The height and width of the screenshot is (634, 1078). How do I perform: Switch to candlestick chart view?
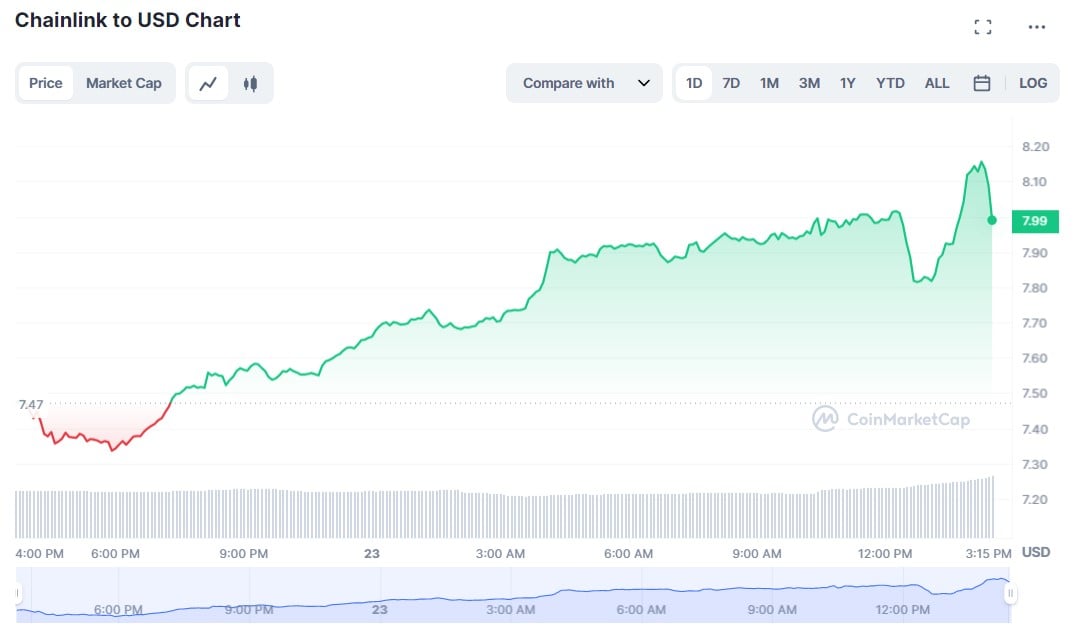[x=250, y=83]
